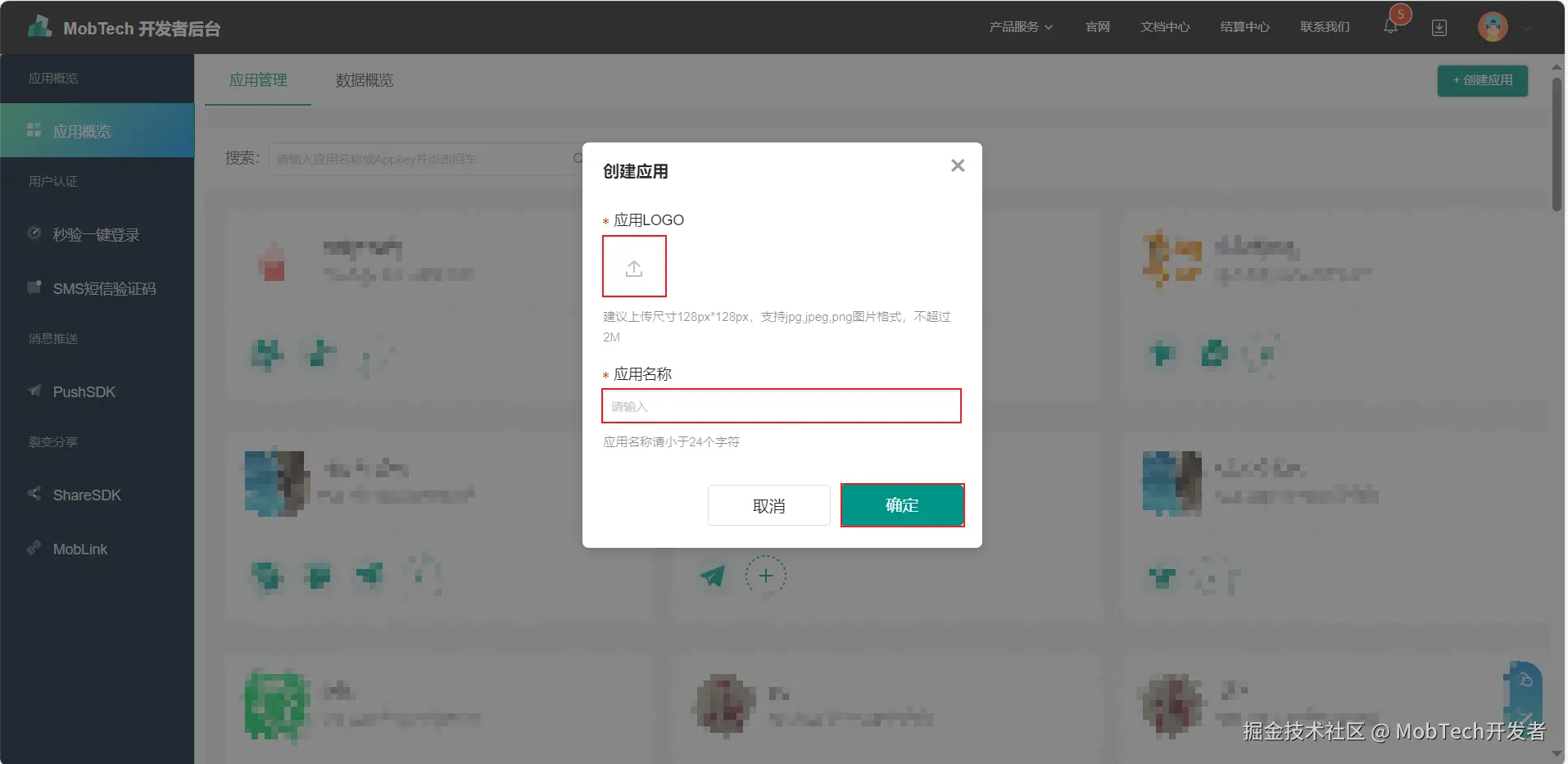Open the notification bell icon
Viewport: 1568px width, 764px height.
pyautogui.click(x=1390, y=27)
